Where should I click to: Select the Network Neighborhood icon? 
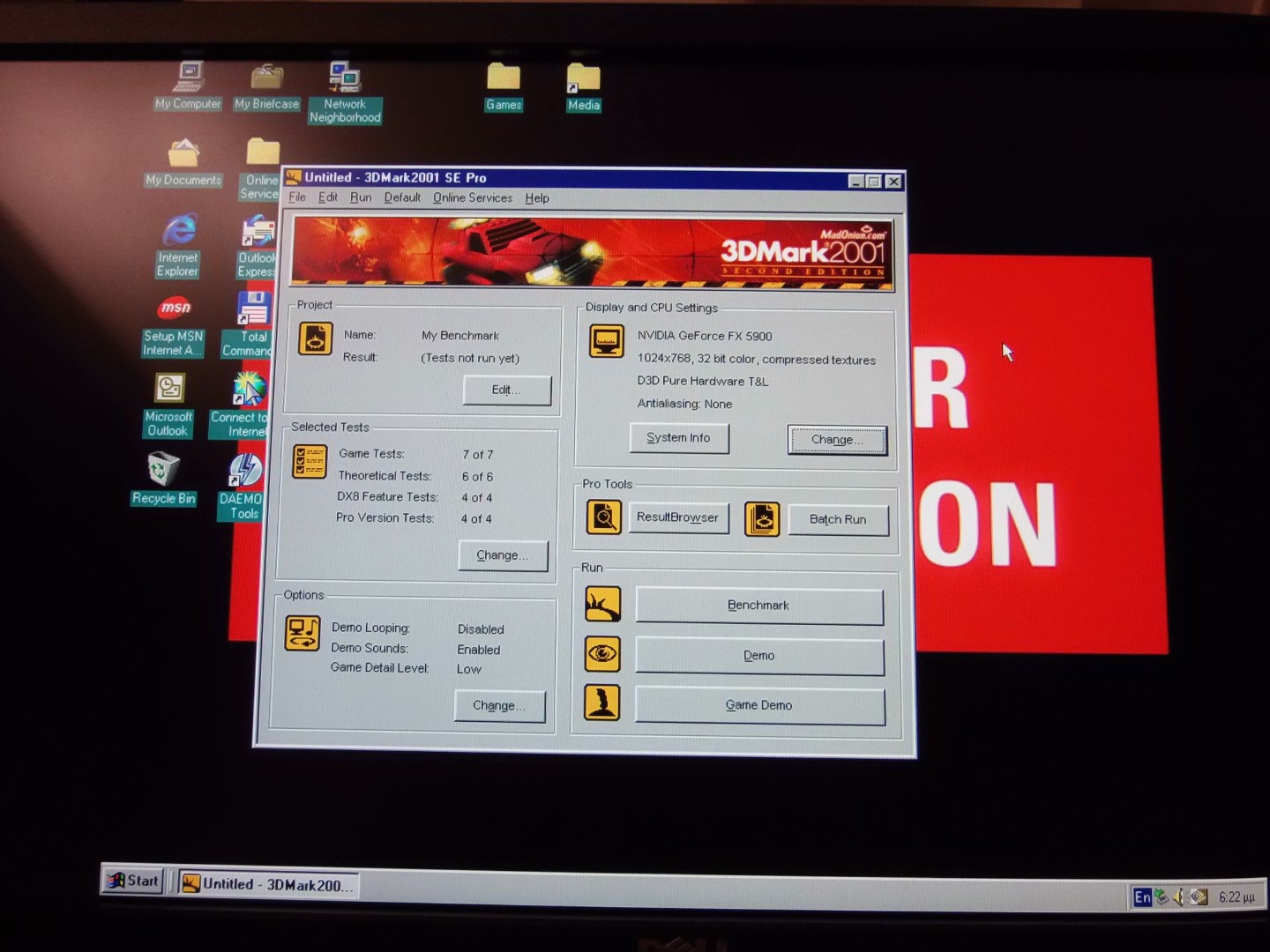point(345,93)
